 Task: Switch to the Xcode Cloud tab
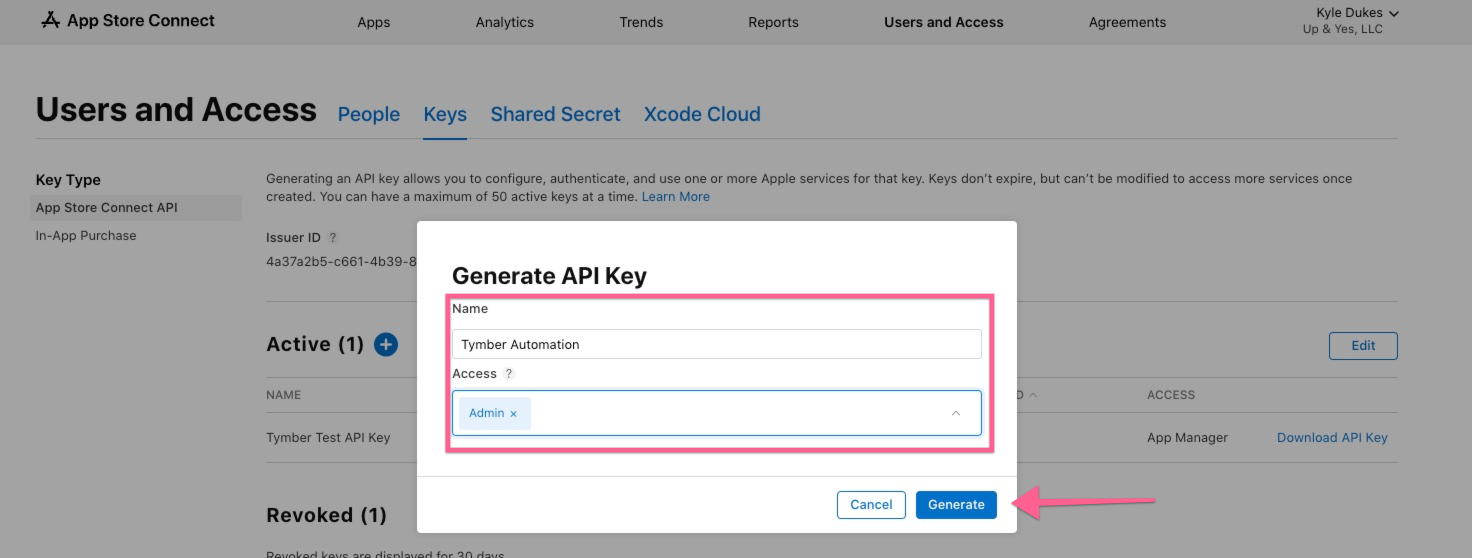click(x=702, y=115)
